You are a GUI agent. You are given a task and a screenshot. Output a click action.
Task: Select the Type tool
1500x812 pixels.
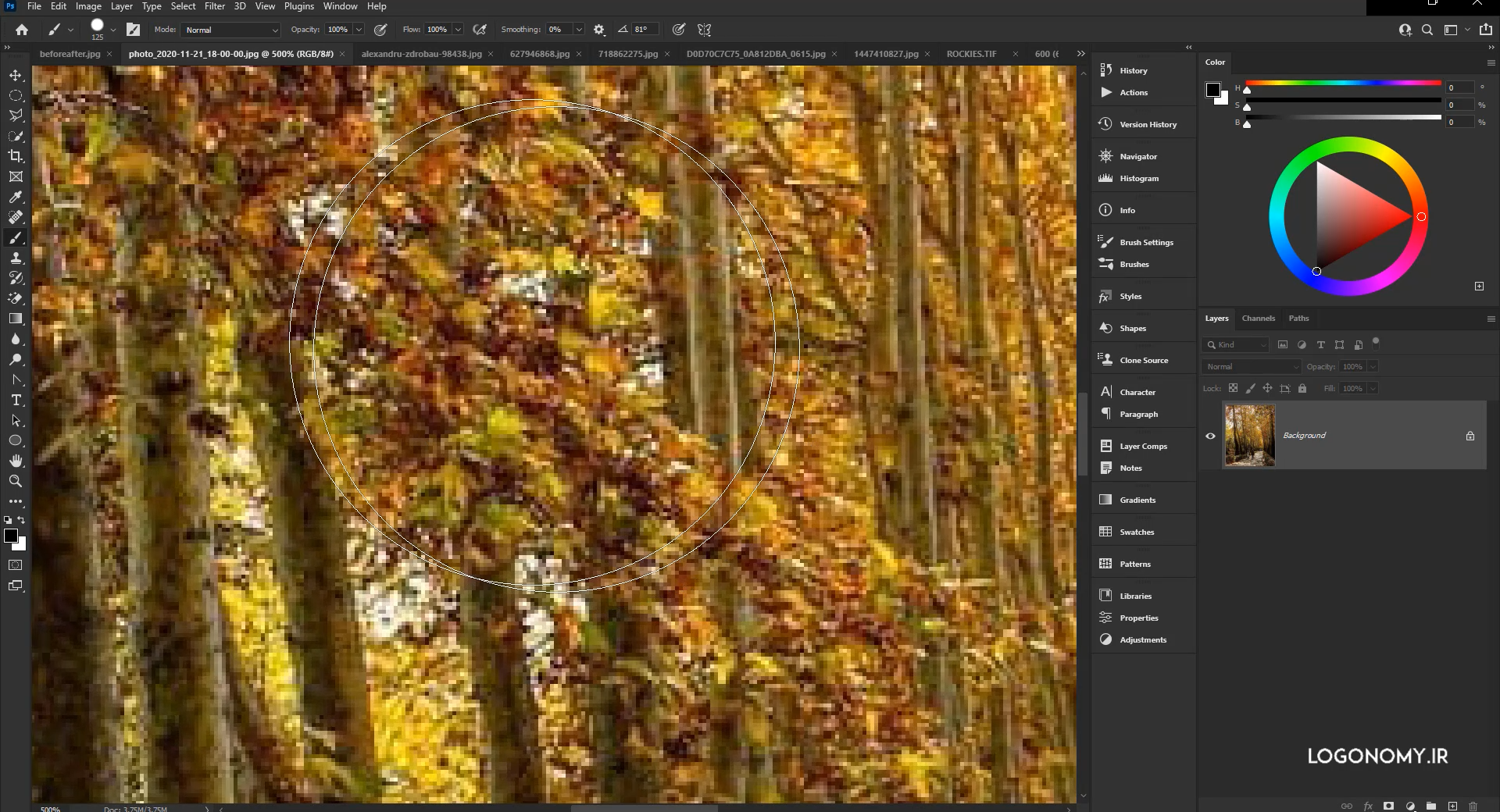tap(16, 400)
